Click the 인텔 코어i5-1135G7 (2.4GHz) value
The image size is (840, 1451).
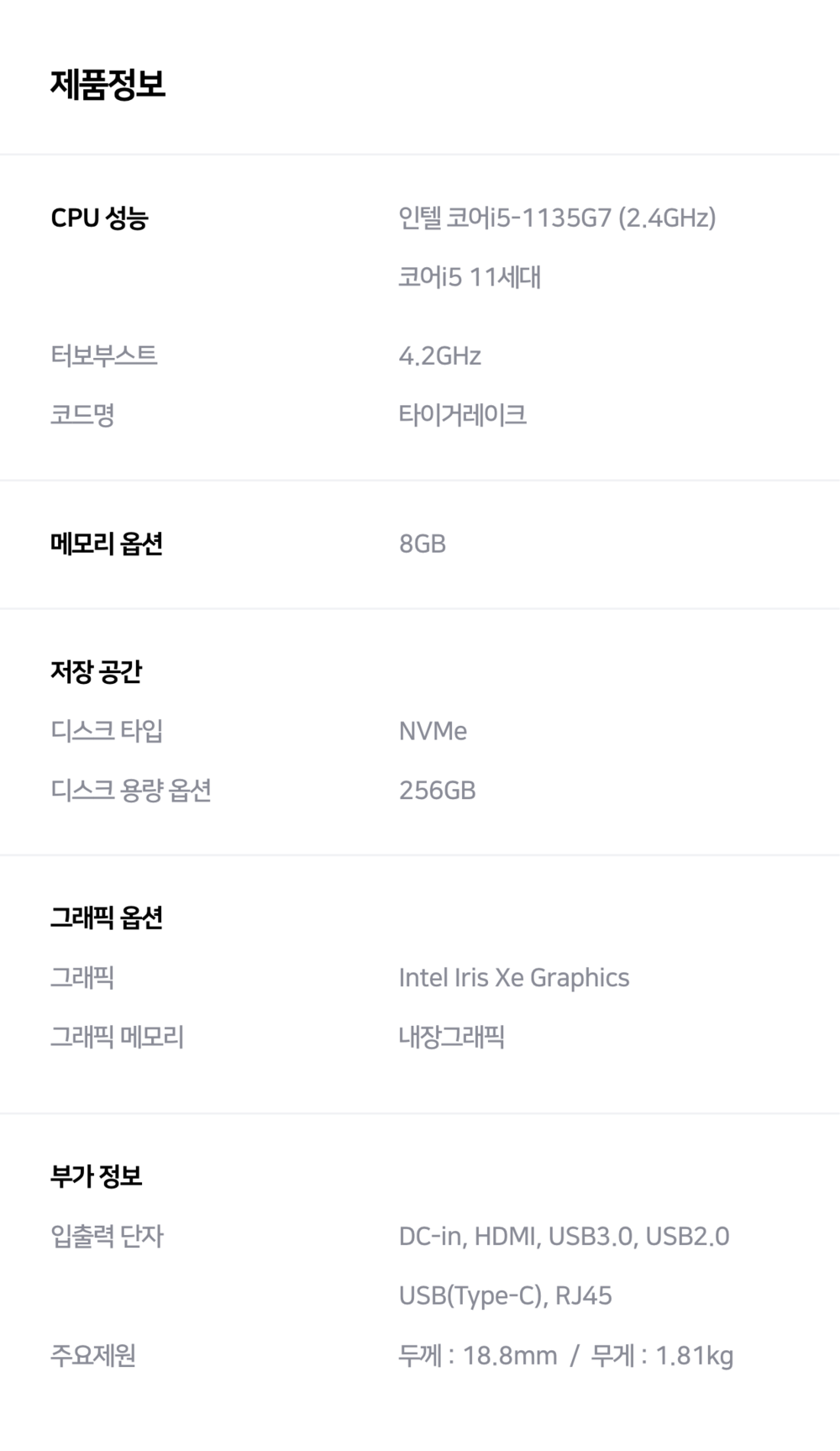557,218
